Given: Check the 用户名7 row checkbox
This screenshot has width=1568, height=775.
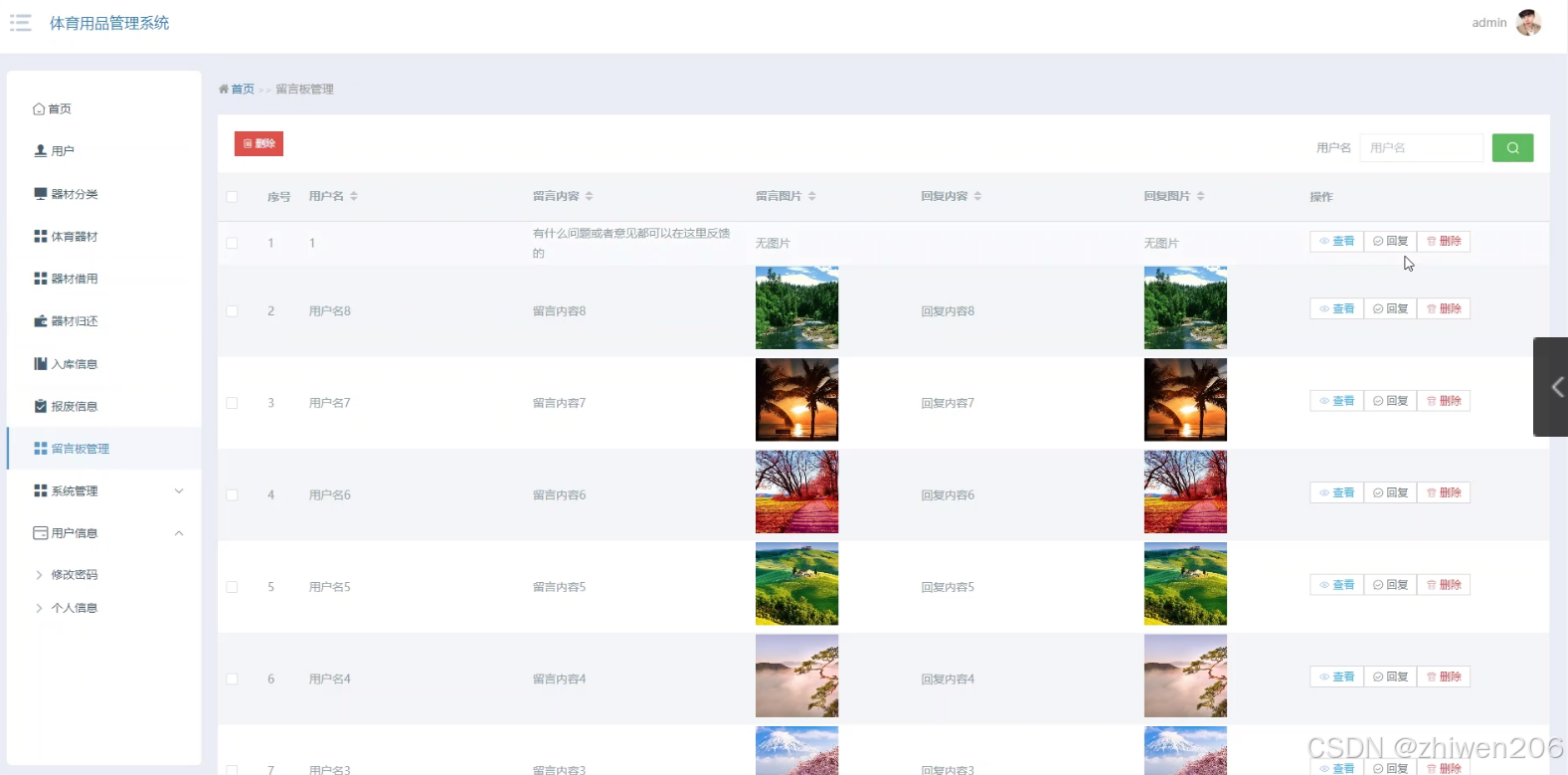Looking at the screenshot, I should pyautogui.click(x=232, y=403).
